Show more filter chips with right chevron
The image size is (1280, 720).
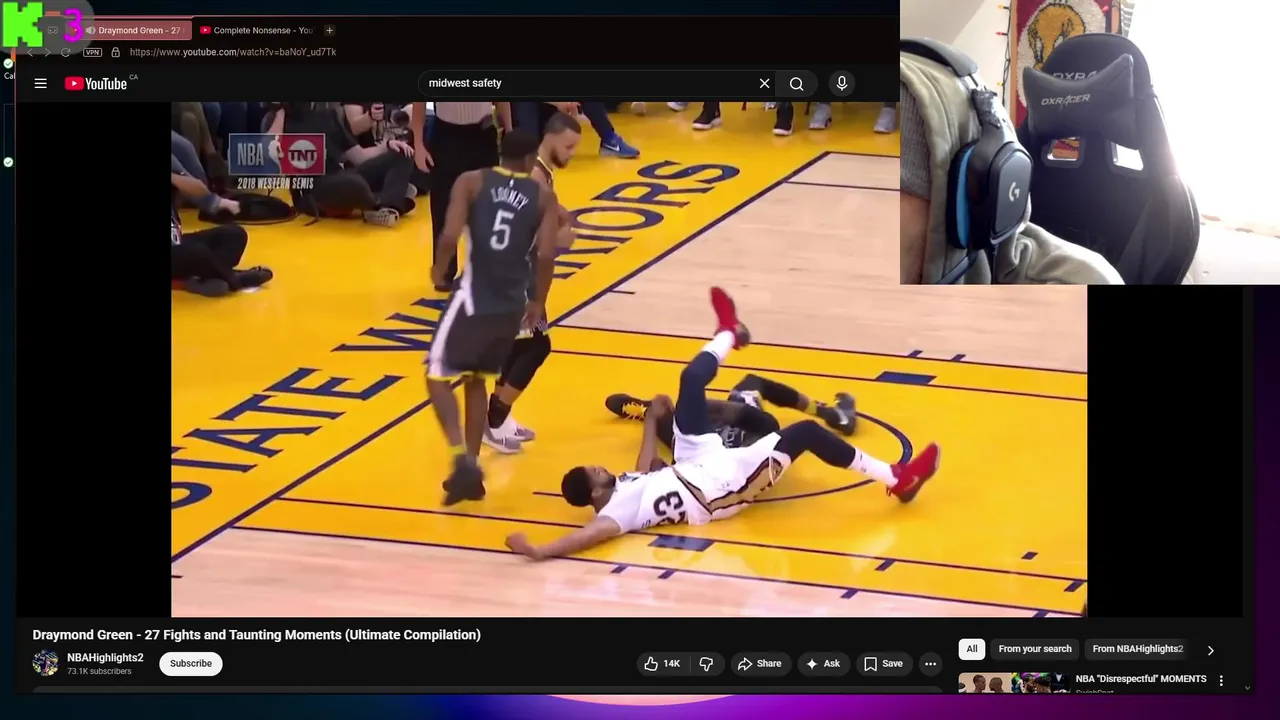click(x=1210, y=650)
